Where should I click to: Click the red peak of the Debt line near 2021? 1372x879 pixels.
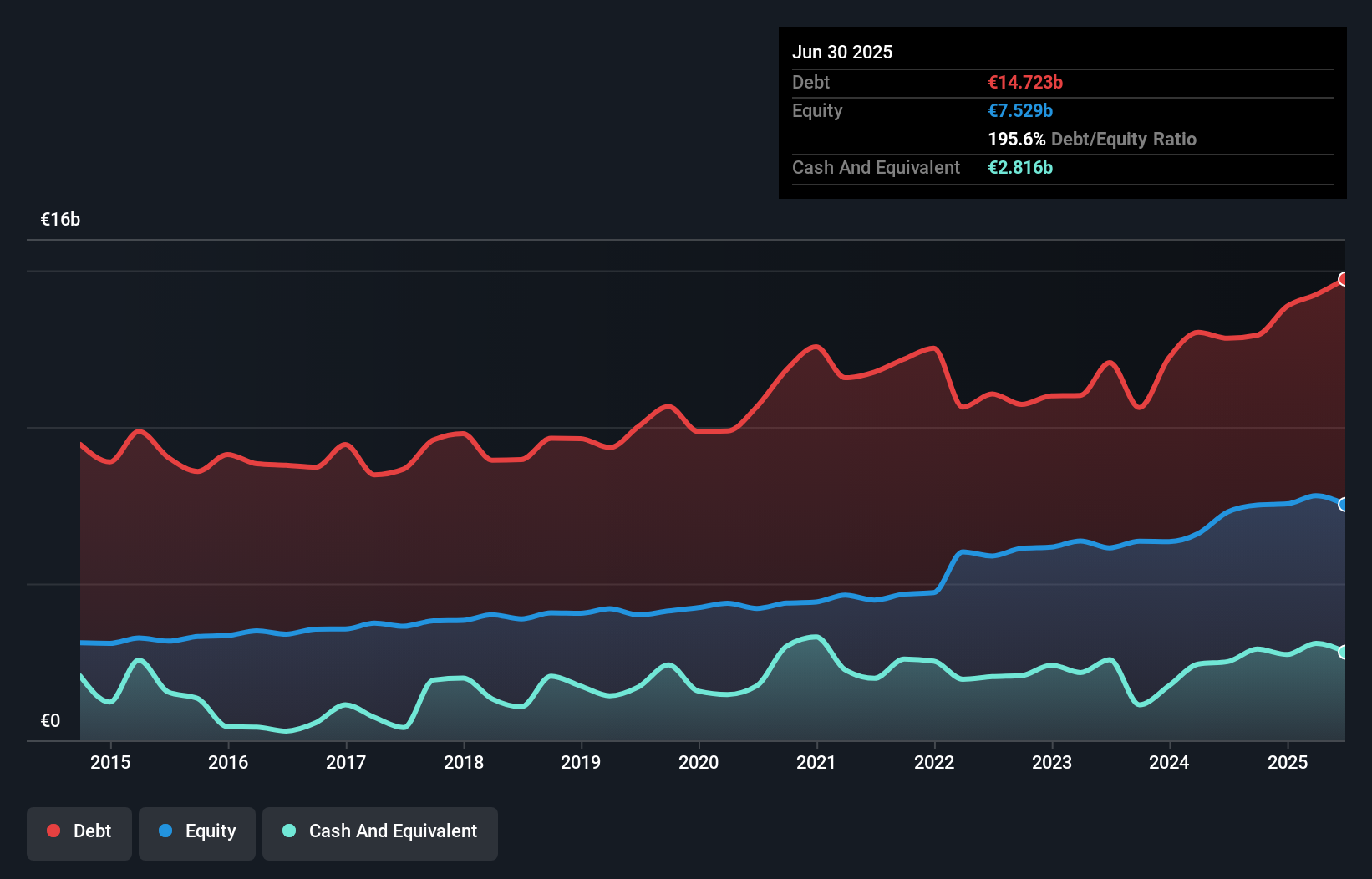[x=813, y=345]
